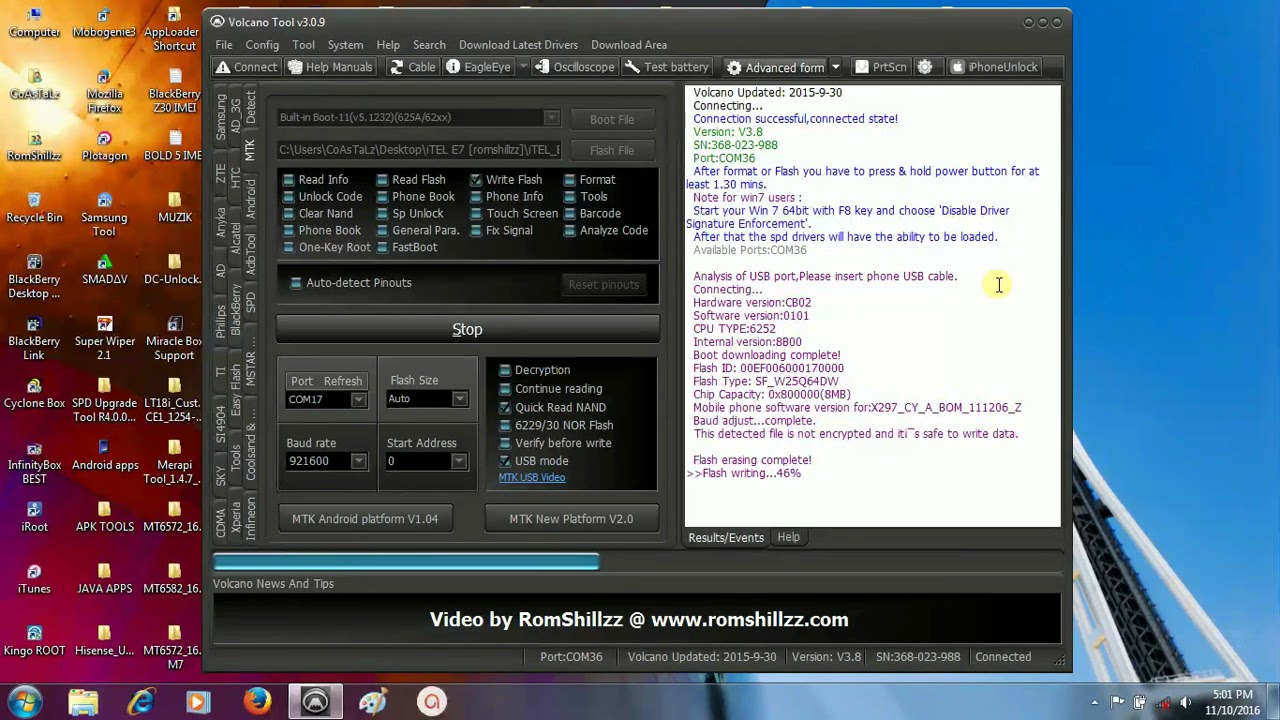This screenshot has width=1280, height=720.
Task: Toggle the Quick Read NAND checkbox
Action: (x=505, y=408)
